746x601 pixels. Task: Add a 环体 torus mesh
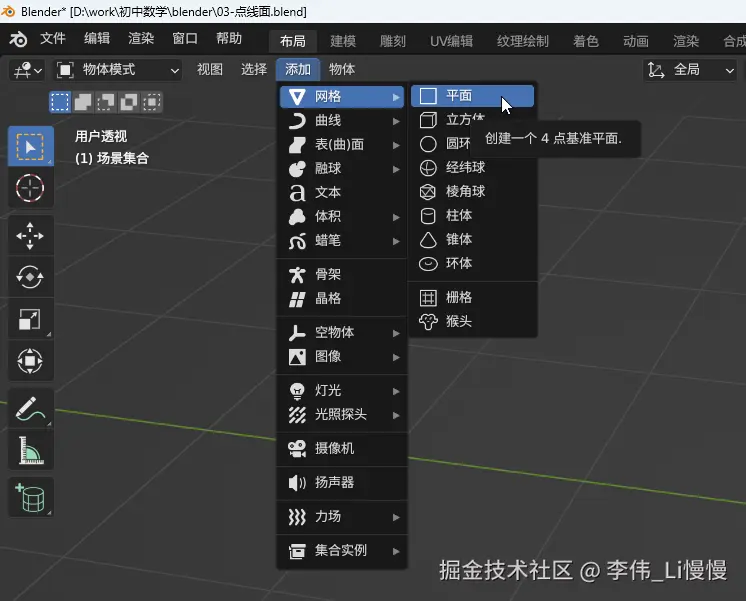click(472, 264)
